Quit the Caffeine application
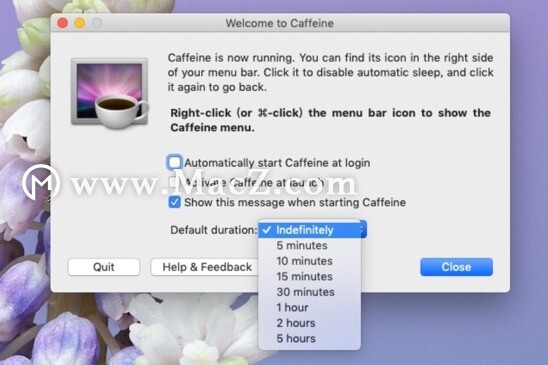The height and width of the screenshot is (365, 548). 104,267
